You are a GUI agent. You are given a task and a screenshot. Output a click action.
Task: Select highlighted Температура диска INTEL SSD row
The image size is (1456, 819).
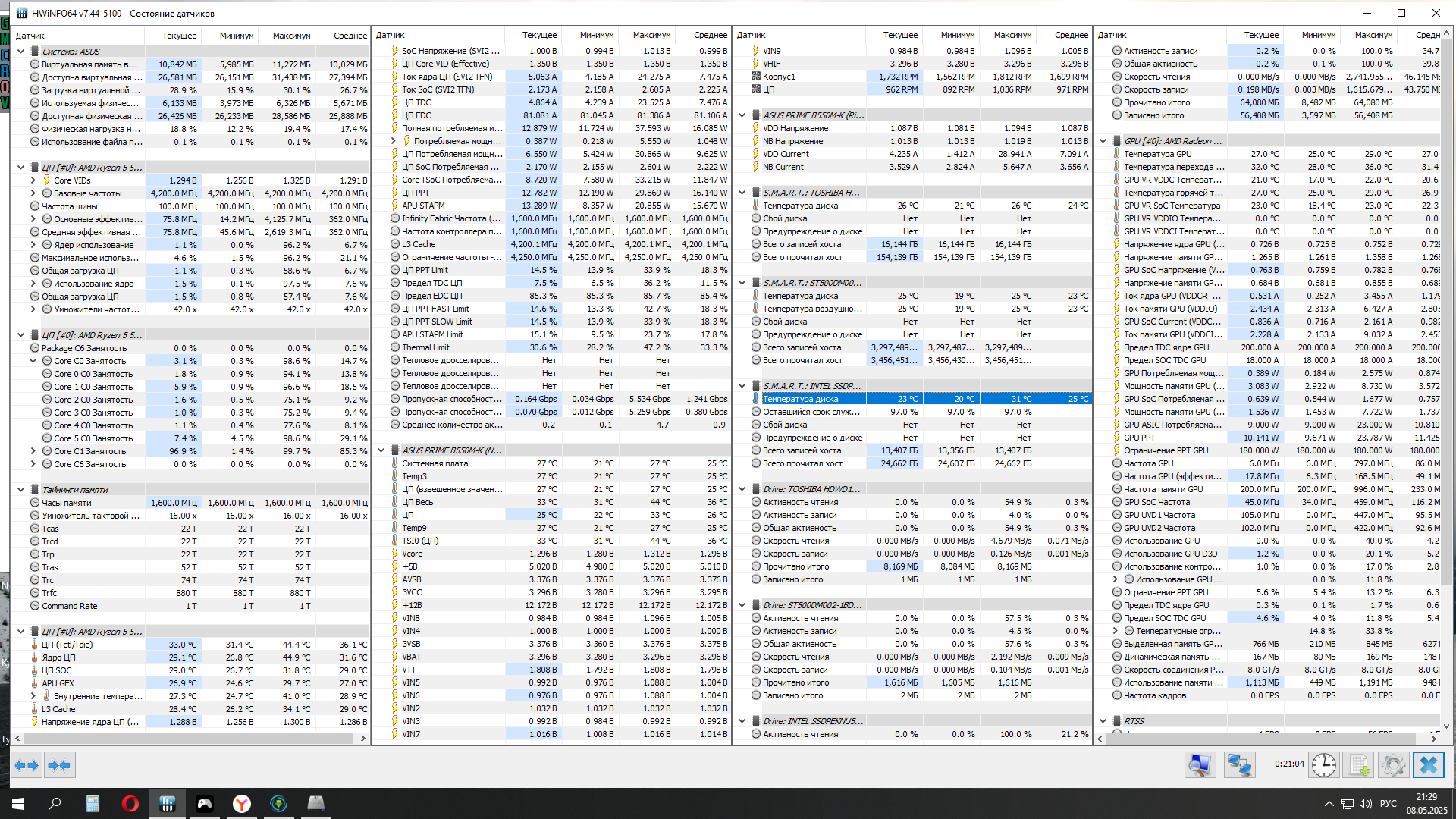[801, 399]
